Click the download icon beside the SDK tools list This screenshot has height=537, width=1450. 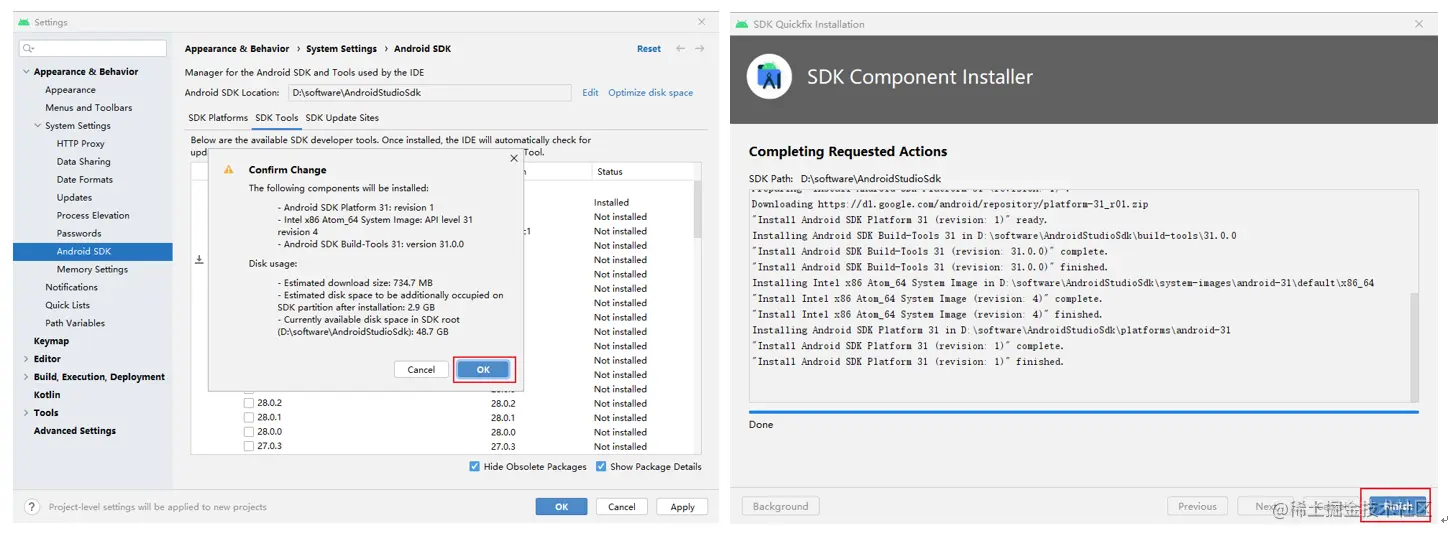coord(199,259)
